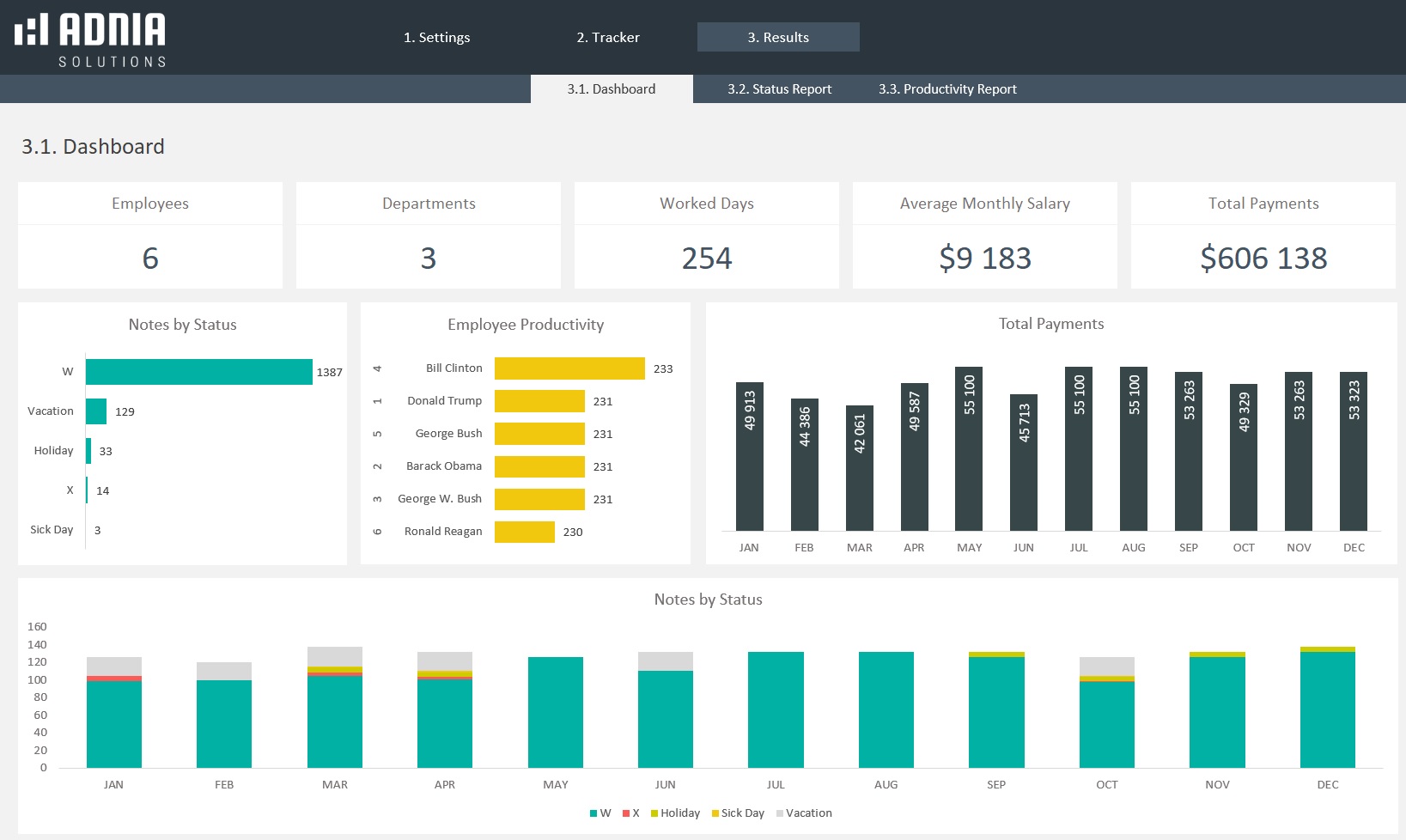Open the 3.3. Productivity Report sub-tab
Screen dimensions: 1406x840
(946, 89)
